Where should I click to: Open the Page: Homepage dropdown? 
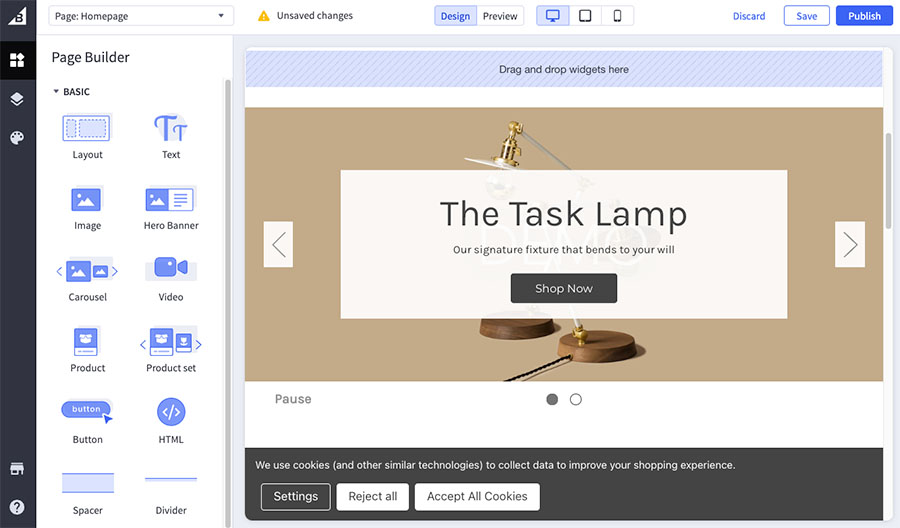[x=141, y=16]
